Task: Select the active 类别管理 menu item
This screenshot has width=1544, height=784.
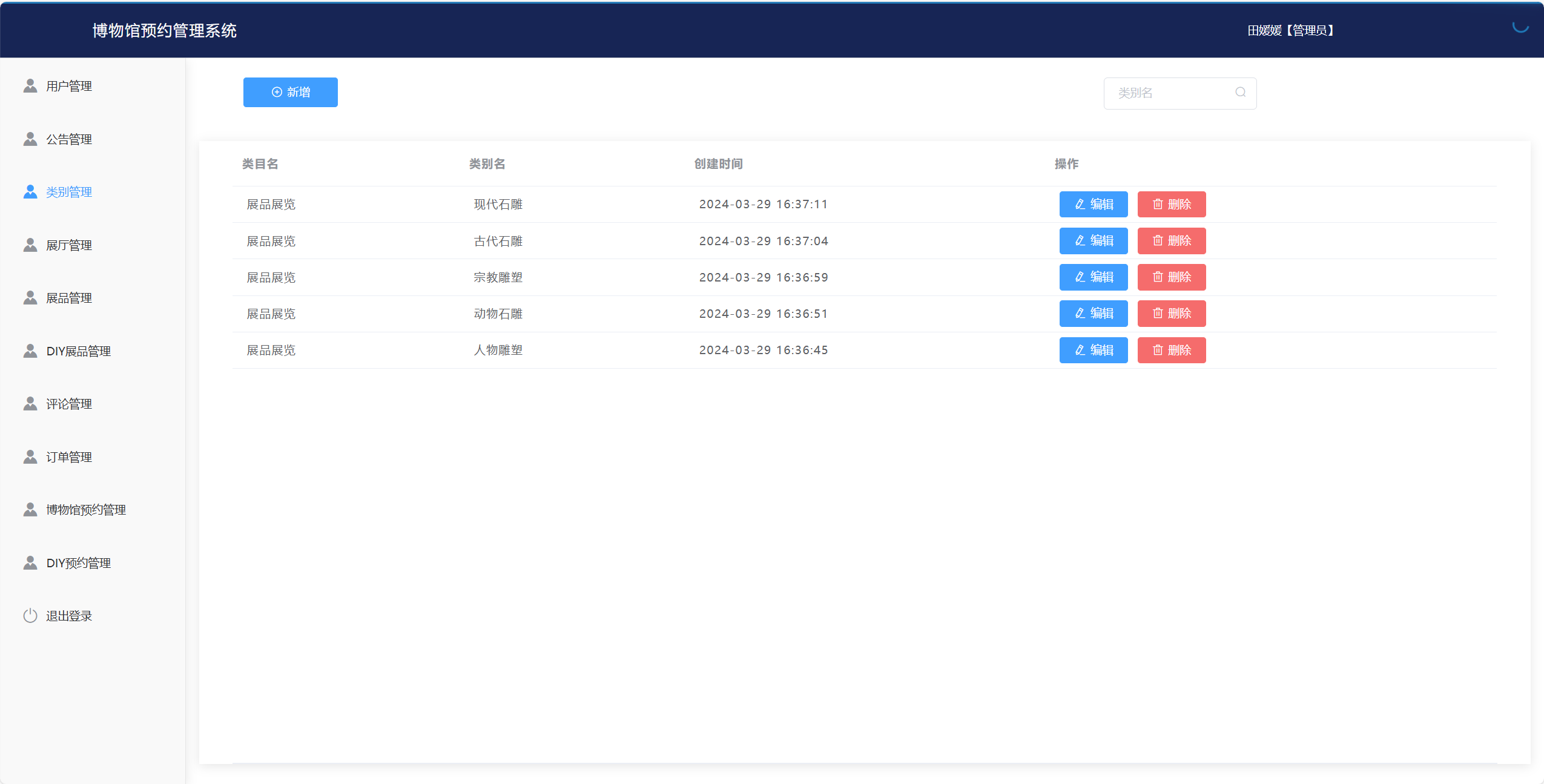Action: pyautogui.click(x=69, y=192)
